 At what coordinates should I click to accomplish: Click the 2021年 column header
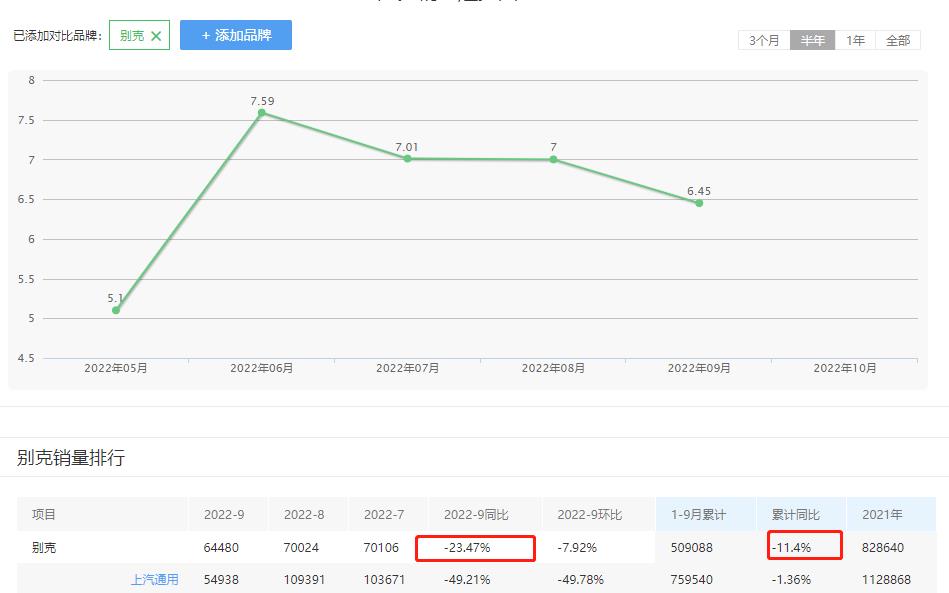point(882,515)
